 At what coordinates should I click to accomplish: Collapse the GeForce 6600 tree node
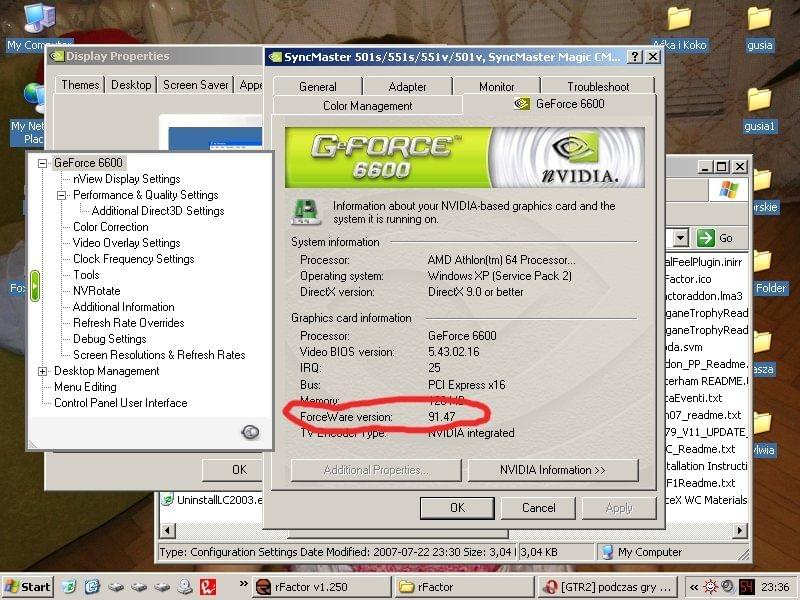pyautogui.click(x=43, y=163)
